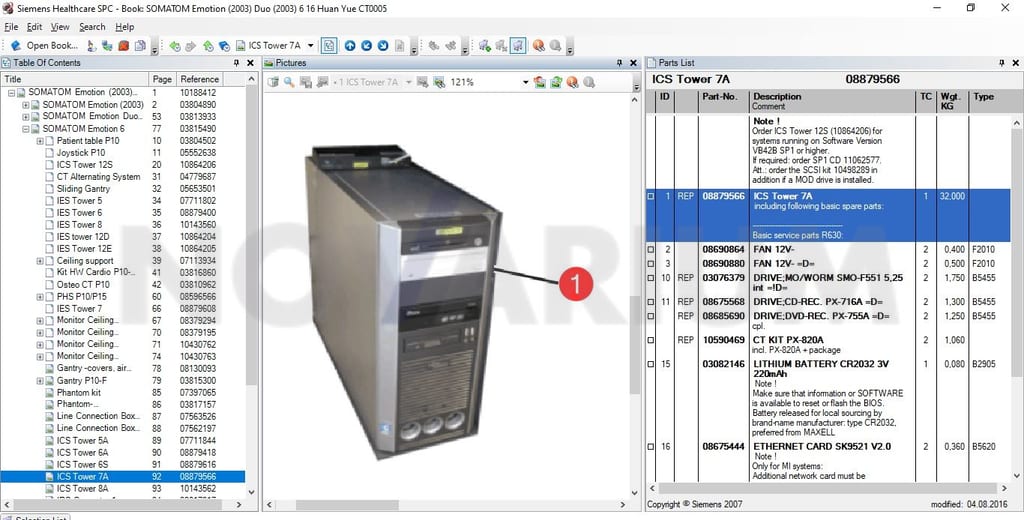Screen dimensions: 1024x520
Task: Click the blue down-left arrow circle icon
Action: 366,46
